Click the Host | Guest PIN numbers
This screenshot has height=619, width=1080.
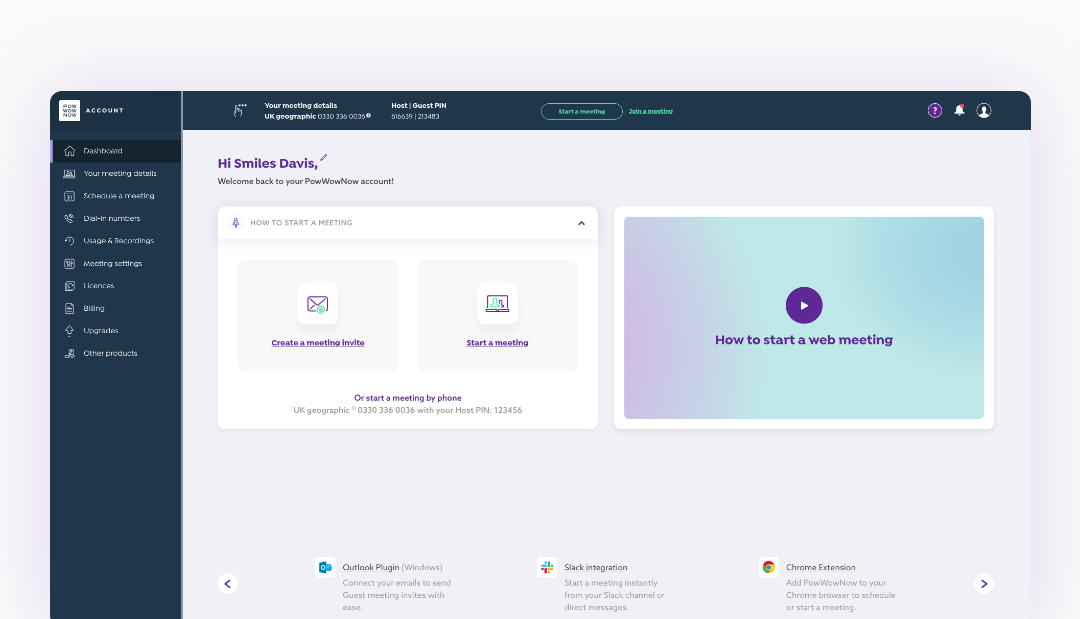(415, 116)
